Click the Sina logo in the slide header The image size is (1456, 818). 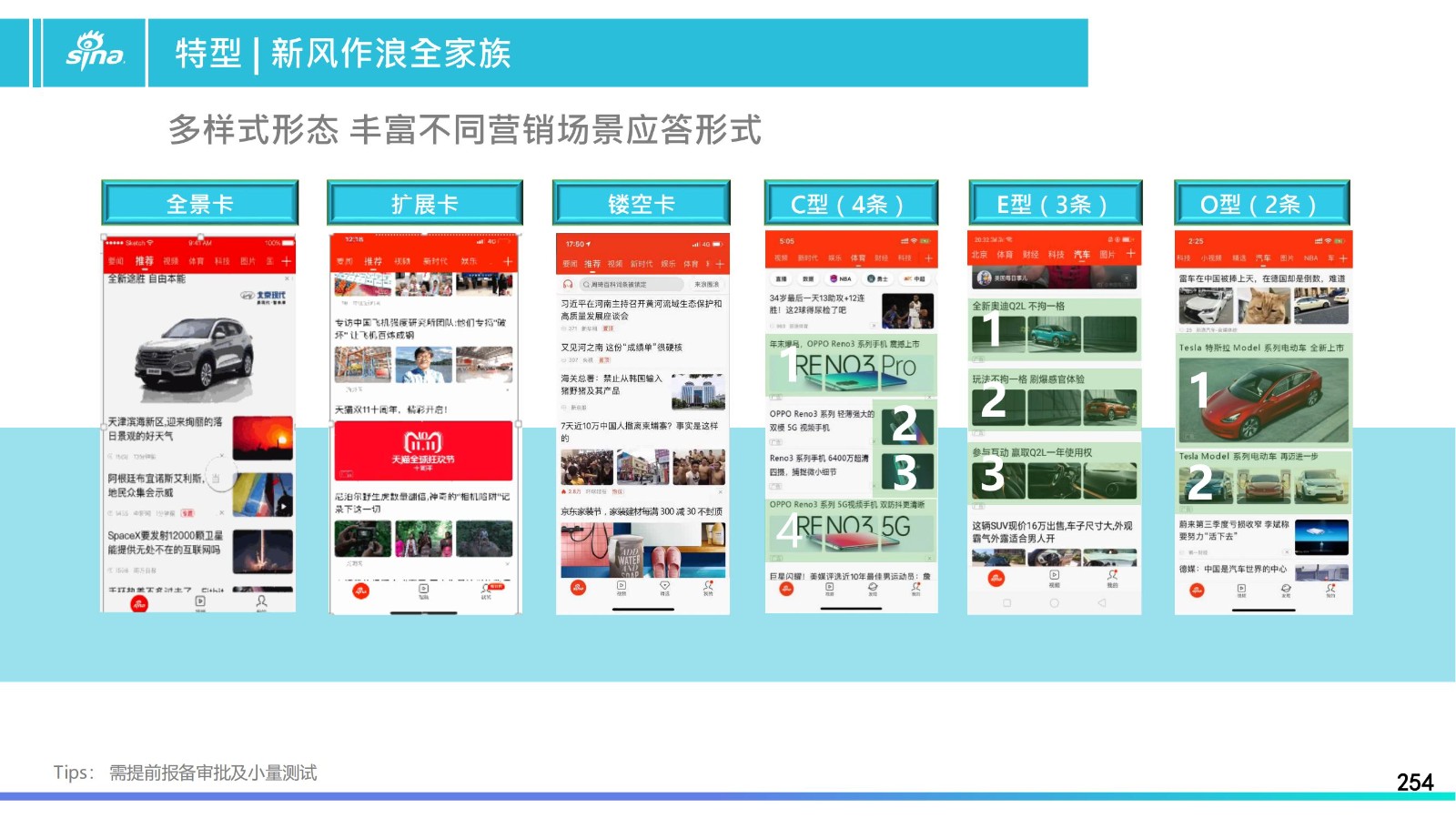tap(95, 51)
